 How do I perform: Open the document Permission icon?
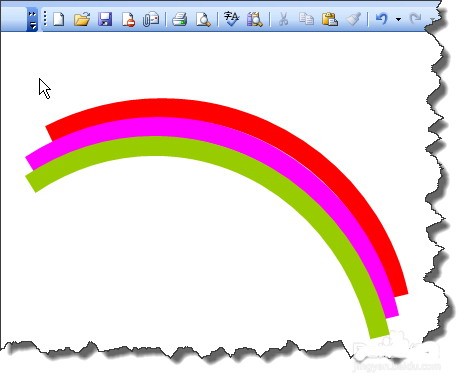pyautogui.click(x=128, y=19)
